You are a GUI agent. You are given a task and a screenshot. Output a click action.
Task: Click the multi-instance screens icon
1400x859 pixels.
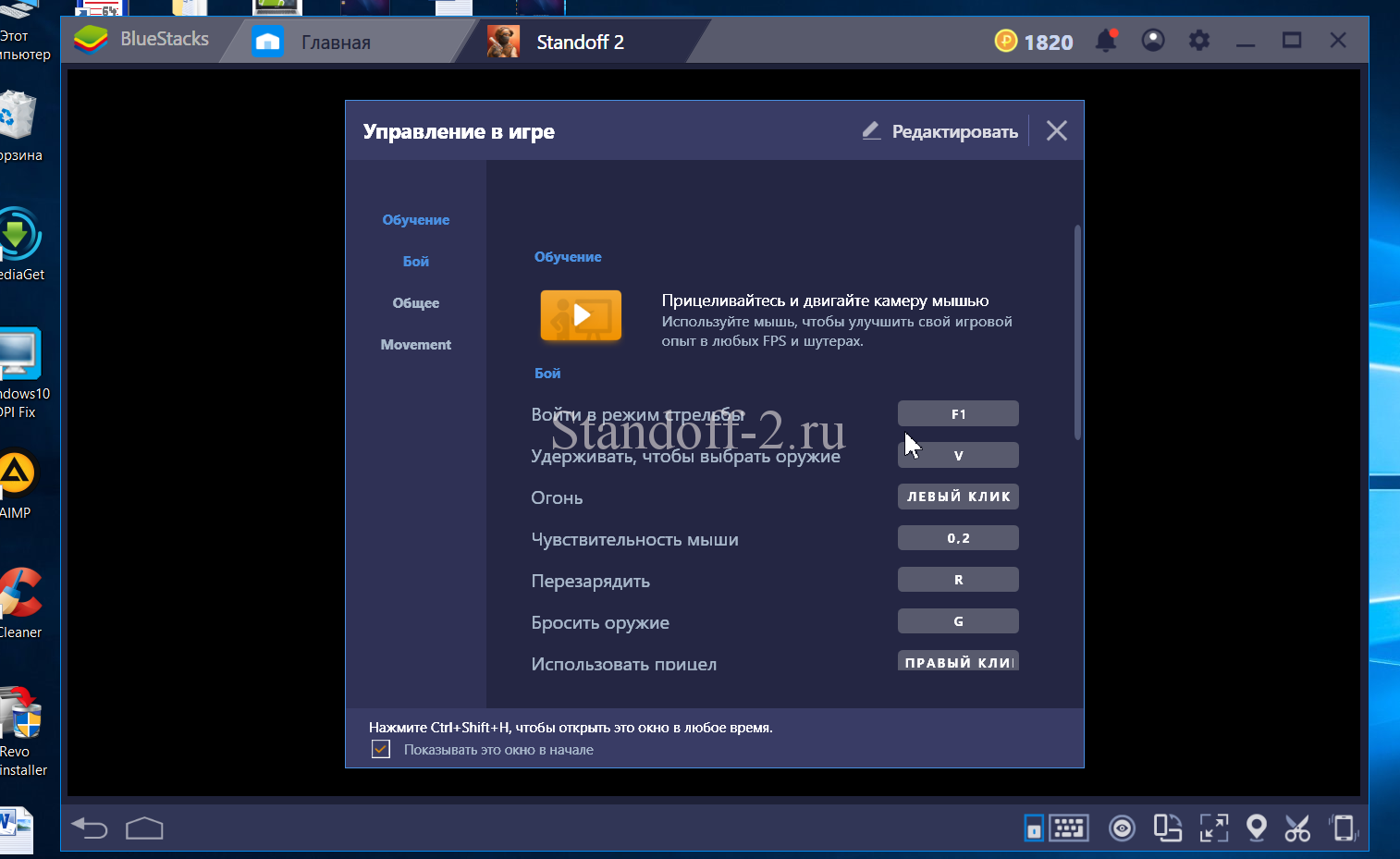point(1168,828)
